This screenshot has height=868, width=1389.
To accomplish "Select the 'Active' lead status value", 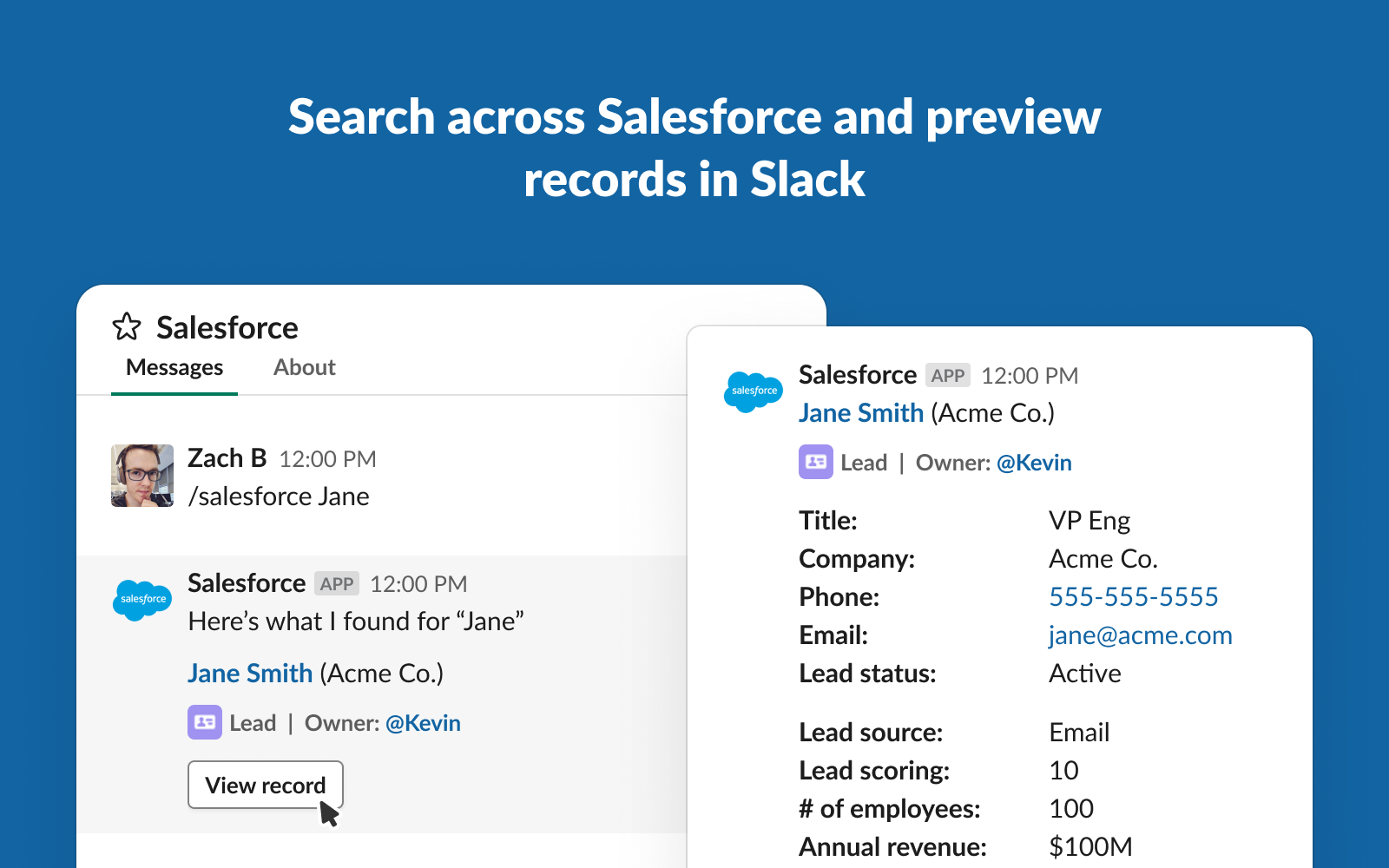I will pos(1085,674).
